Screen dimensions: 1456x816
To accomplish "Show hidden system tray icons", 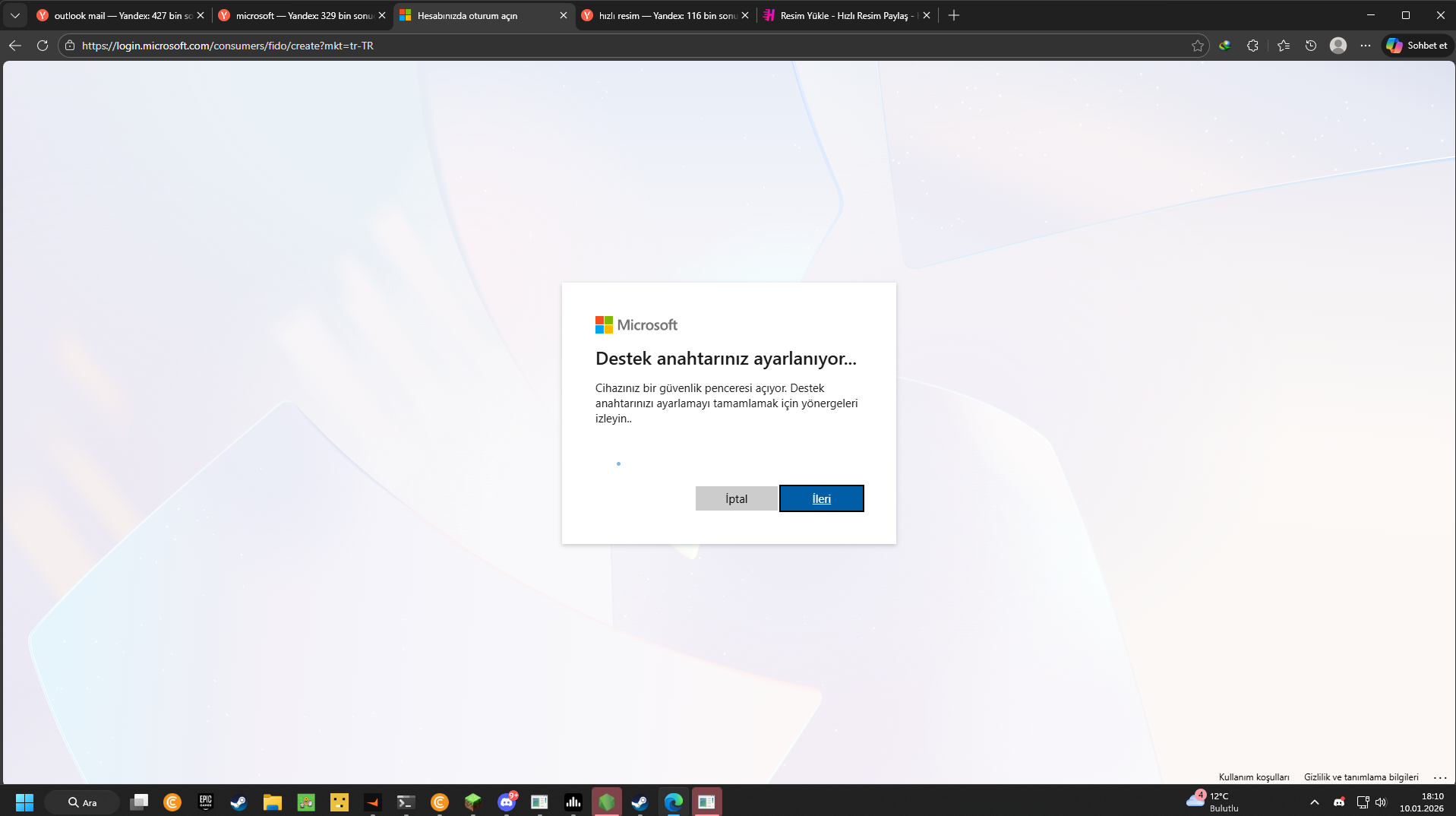I will pyautogui.click(x=1315, y=802).
